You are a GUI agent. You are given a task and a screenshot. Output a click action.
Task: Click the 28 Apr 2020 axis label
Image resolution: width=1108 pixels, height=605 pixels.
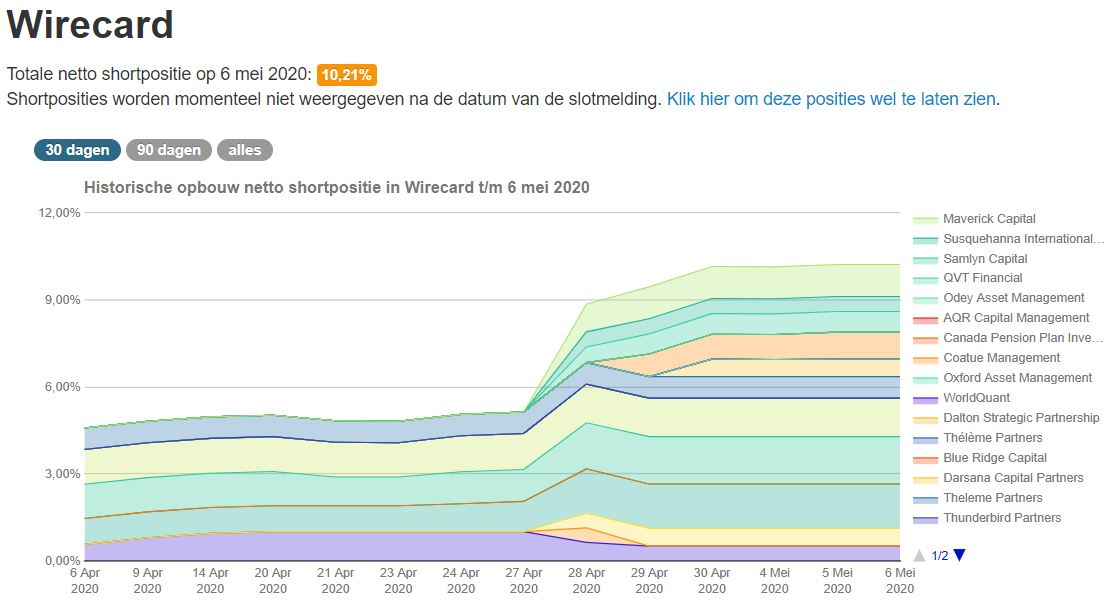[x=586, y=581]
